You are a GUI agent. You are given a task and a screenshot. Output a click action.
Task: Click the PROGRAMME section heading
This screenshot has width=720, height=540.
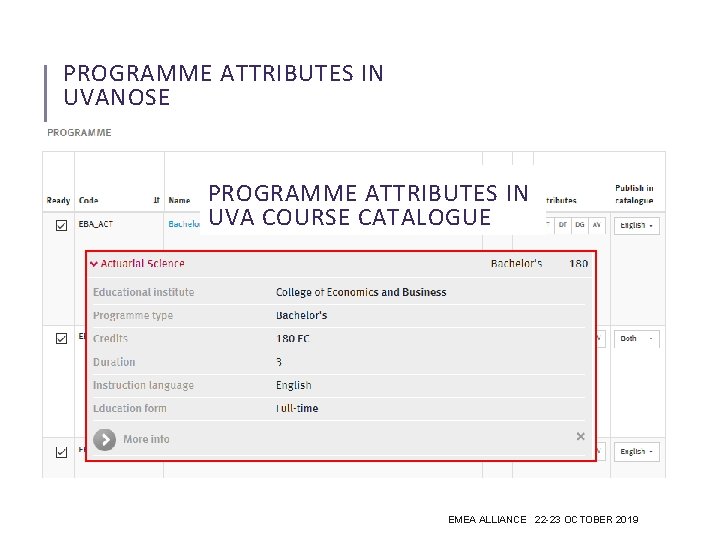pos(80,132)
